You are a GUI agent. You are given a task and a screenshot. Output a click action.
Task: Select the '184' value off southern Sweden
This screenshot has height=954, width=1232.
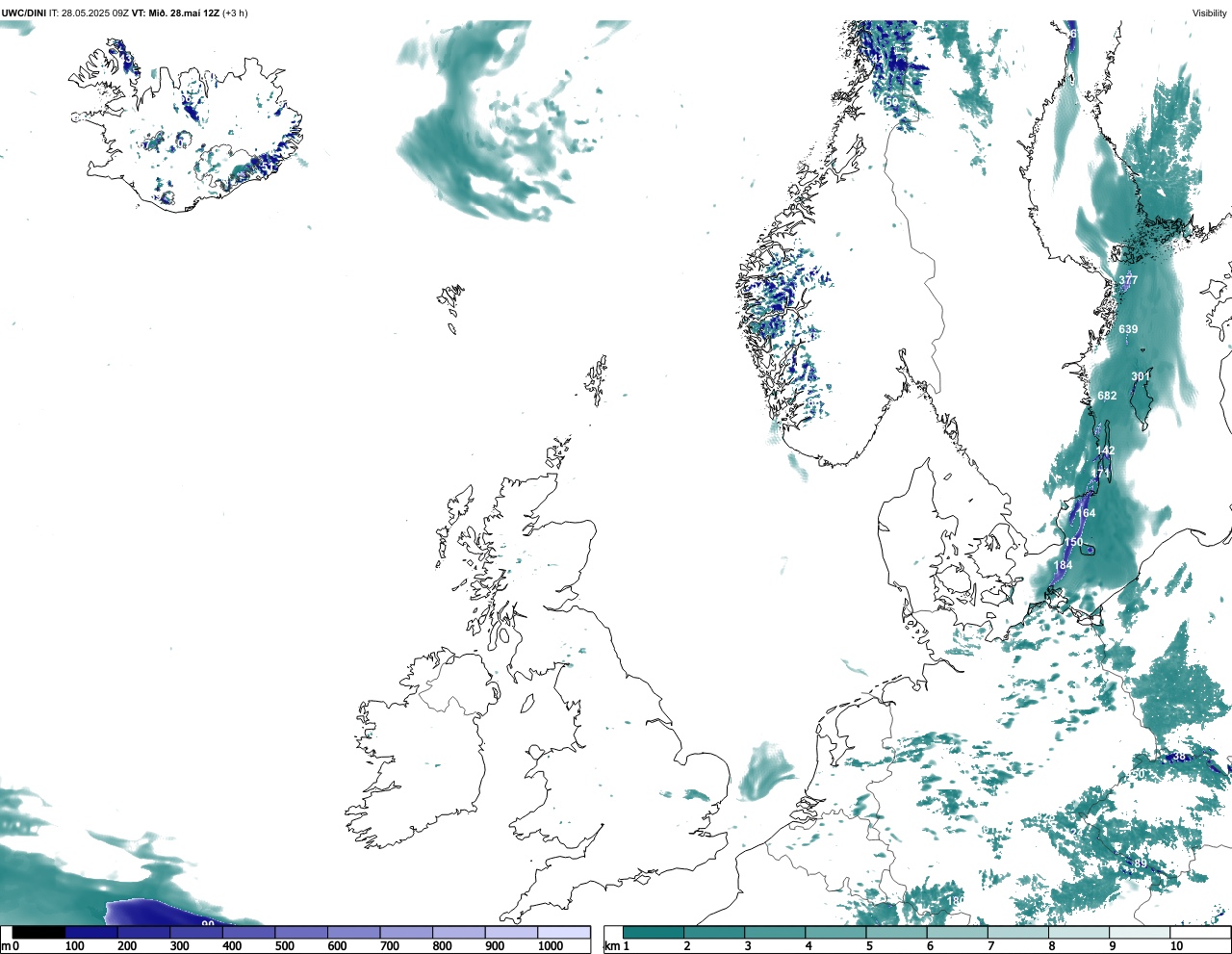[x=1063, y=565]
